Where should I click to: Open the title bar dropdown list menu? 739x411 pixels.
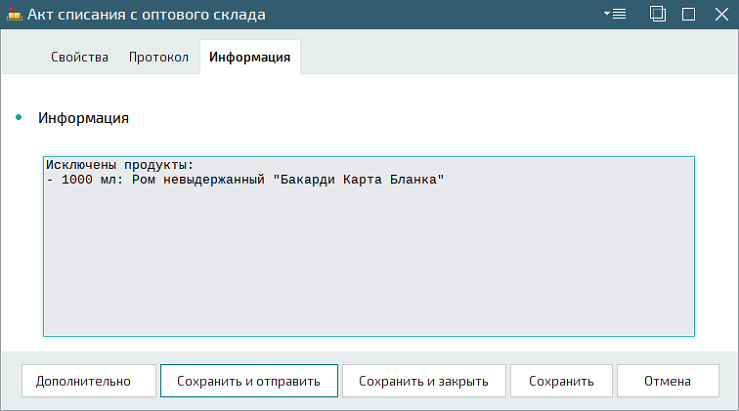(x=615, y=14)
